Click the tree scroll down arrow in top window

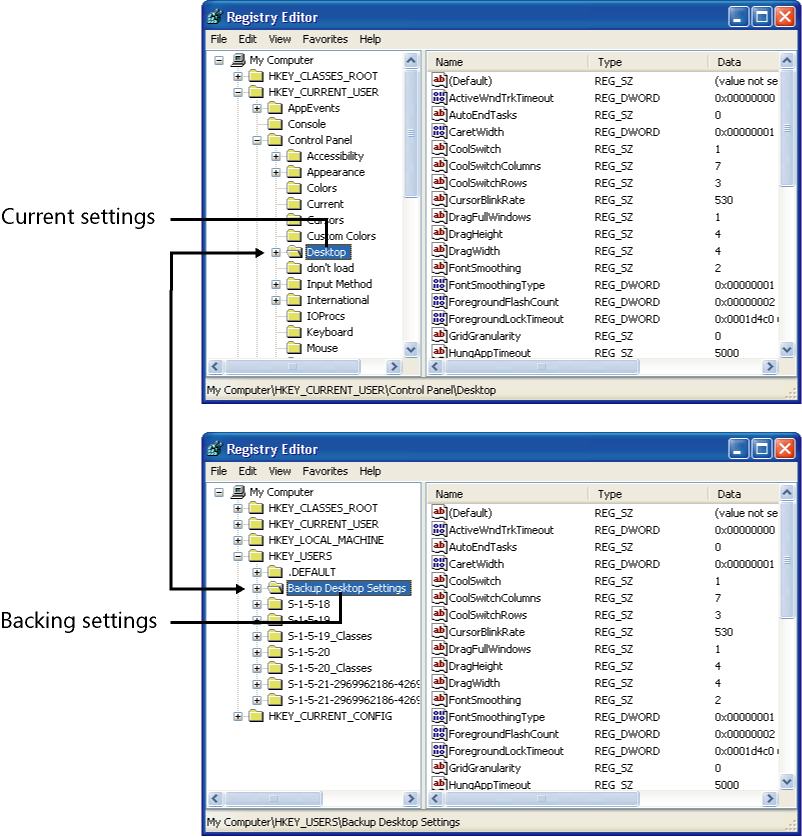[x=411, y=349]
